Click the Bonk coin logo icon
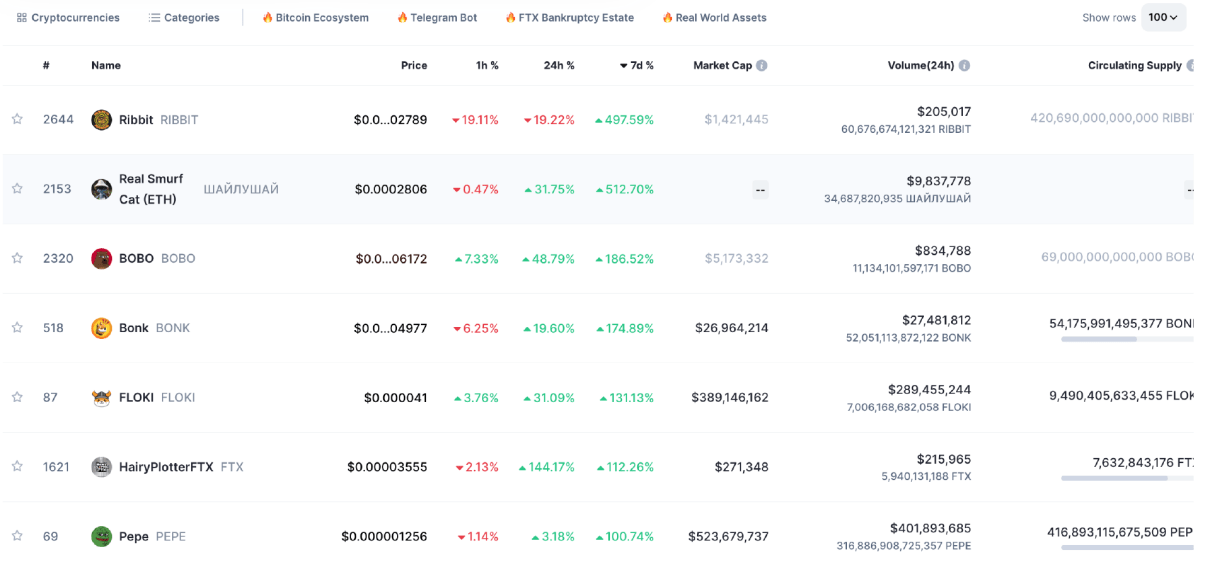Image resolution: width=1210 pixels, height=562 pixels. coord(101,328)
